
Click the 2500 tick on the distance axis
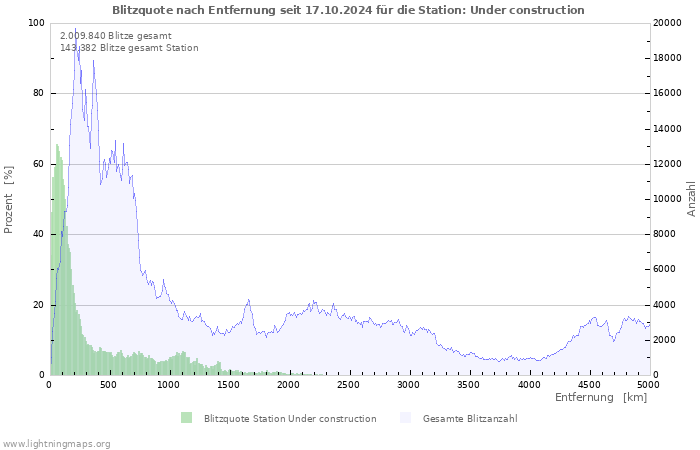click(348, 384)
